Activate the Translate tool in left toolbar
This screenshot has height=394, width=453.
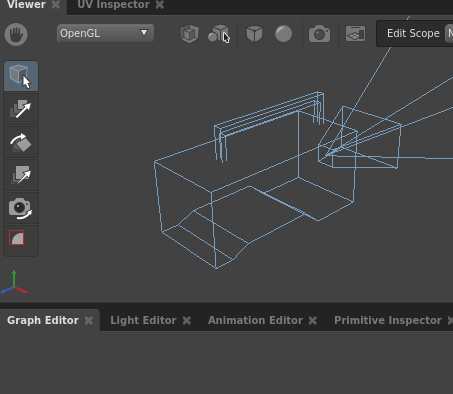click(x=21, y=109)
